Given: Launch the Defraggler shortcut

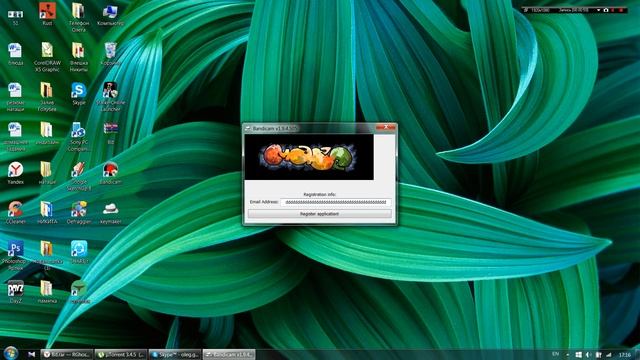Looking at the screenshot, I should tap(78, 212).
